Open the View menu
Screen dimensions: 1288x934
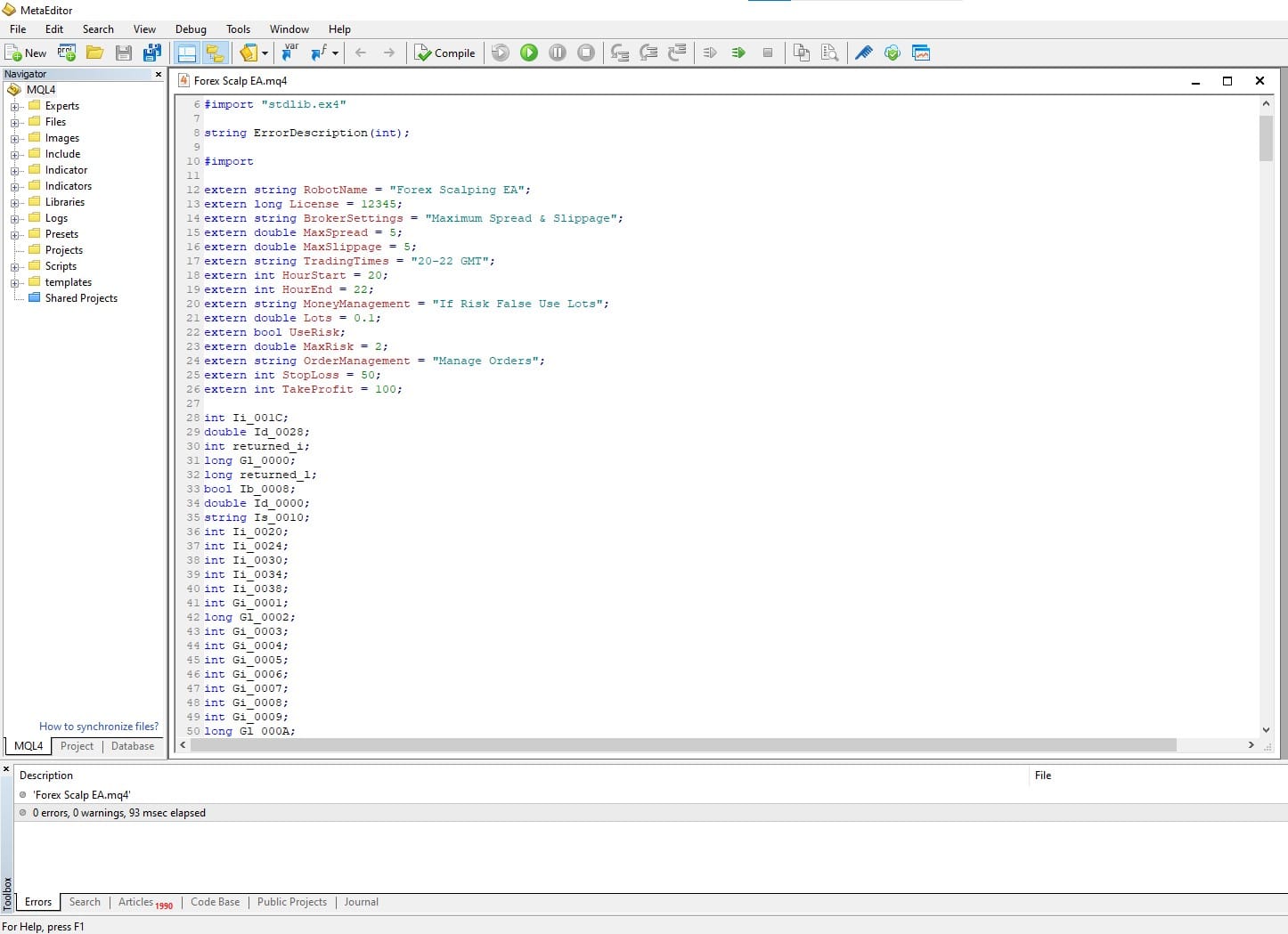point(144,29)
